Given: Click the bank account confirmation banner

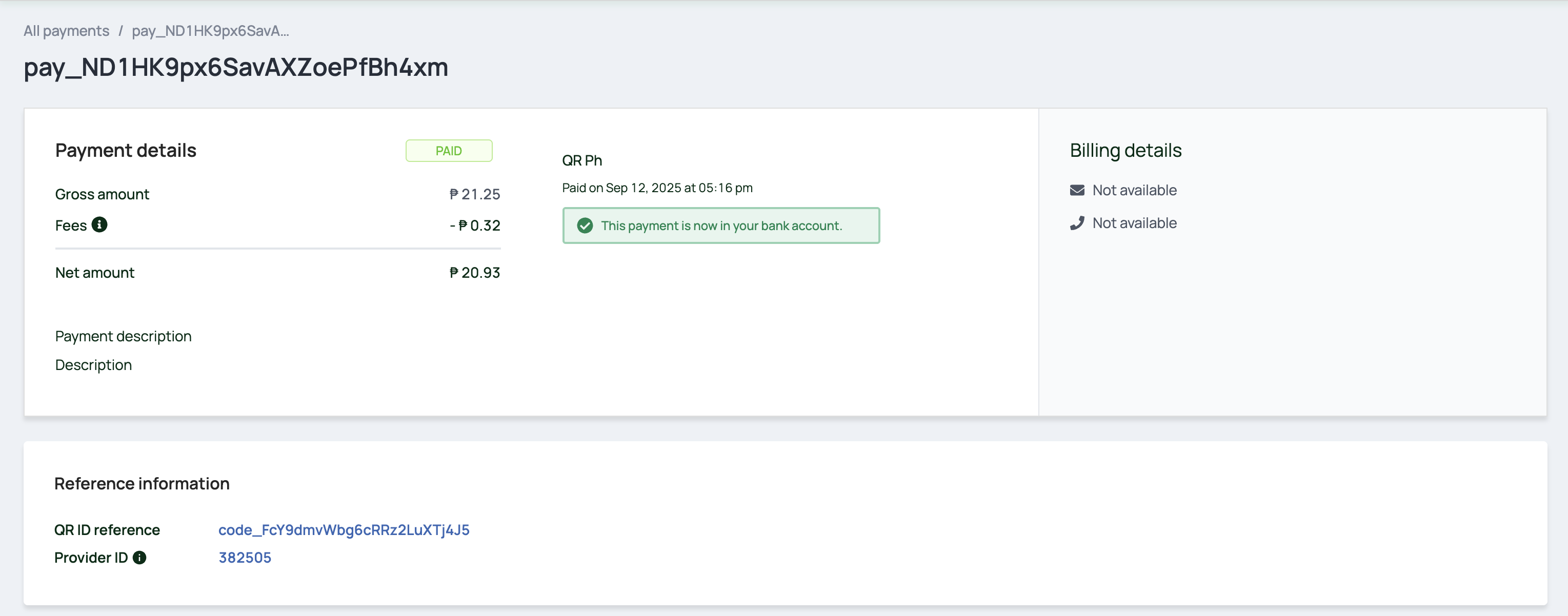Looking at the screenshot, I should pos(721,225).
